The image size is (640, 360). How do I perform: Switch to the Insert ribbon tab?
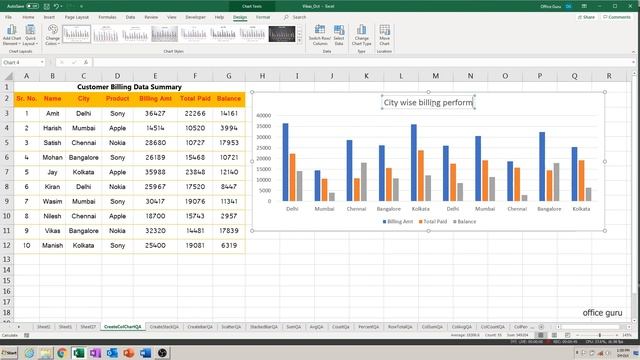pyautogui.click(x=49, y=17)
